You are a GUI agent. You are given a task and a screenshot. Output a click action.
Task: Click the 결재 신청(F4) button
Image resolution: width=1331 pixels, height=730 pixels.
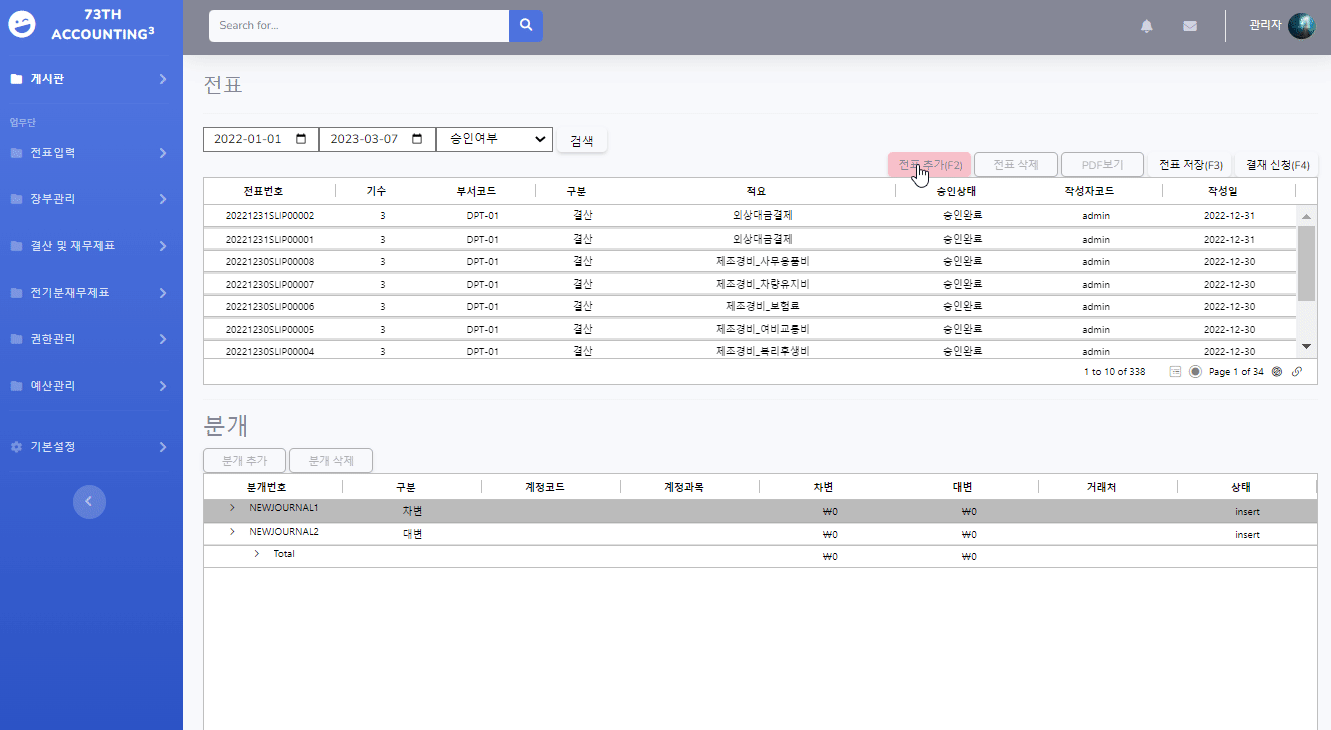[x=1278, y=165]
